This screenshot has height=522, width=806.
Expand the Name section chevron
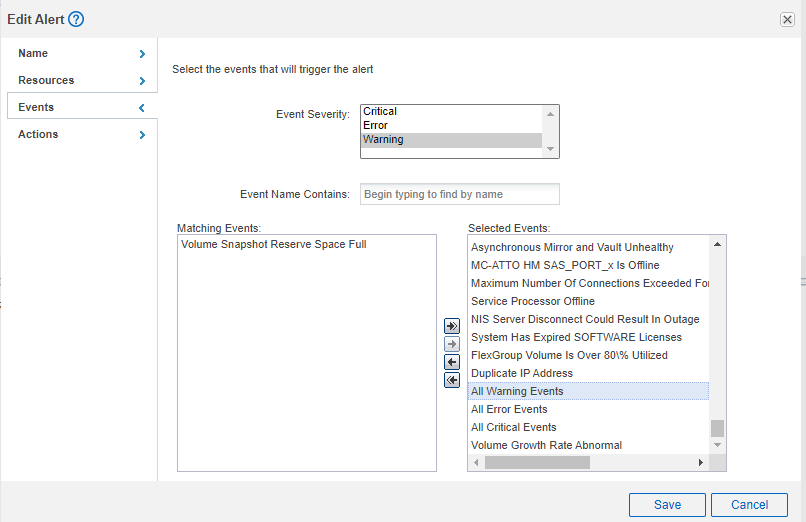pyautogui.click(x=142, y=54)
